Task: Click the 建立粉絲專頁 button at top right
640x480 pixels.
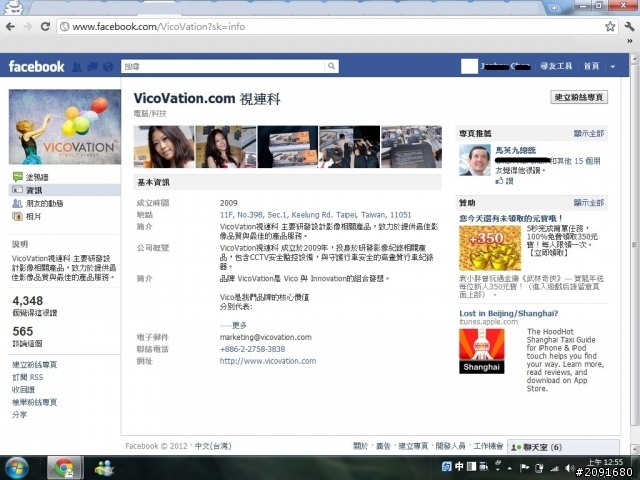Action: [x=579, y=97]
